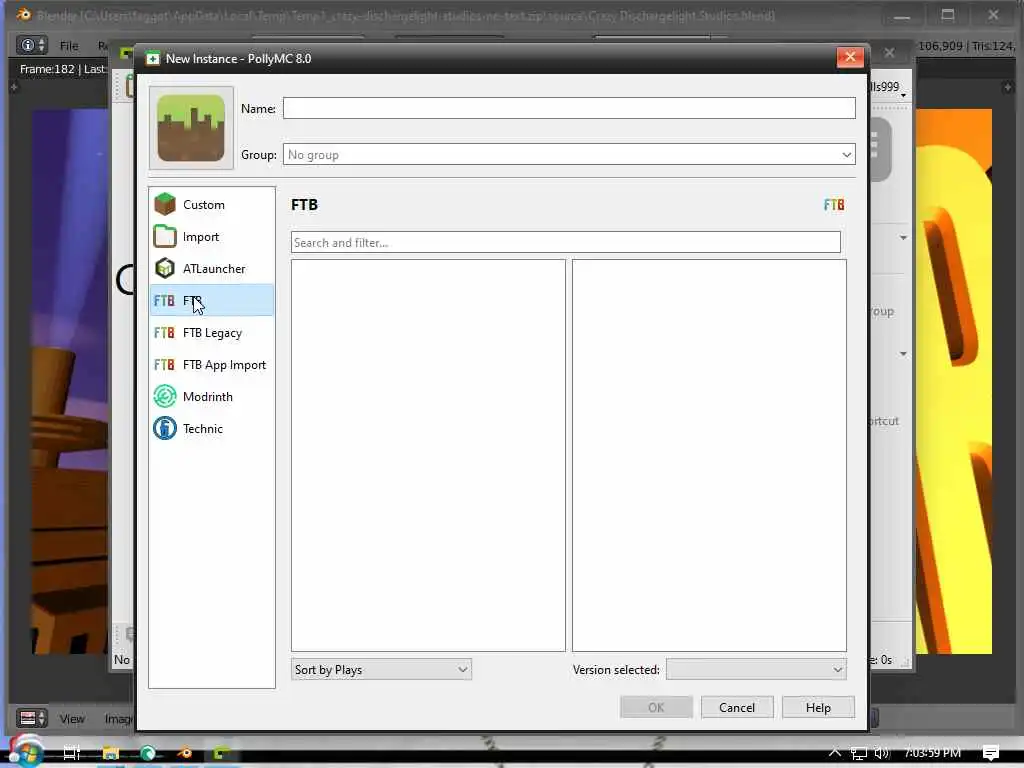Close the PollyMC main window behind
Image resolution: width=1024 pixels, height=768 pixels.
pos(889,52)
